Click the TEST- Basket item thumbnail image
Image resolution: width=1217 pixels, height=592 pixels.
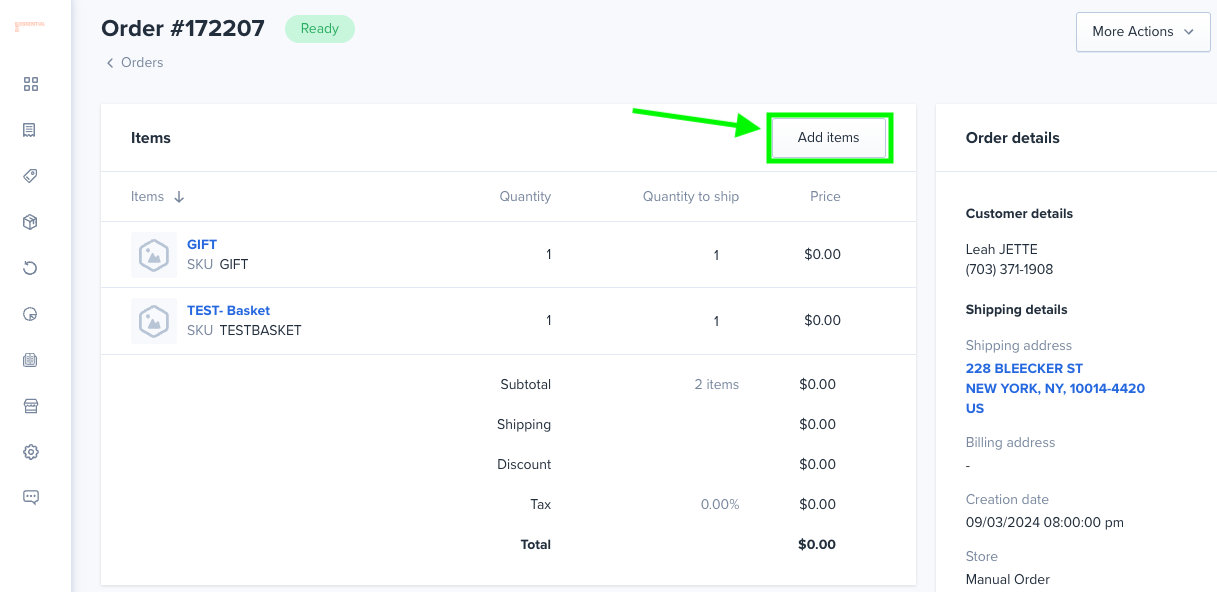[154, 321]
